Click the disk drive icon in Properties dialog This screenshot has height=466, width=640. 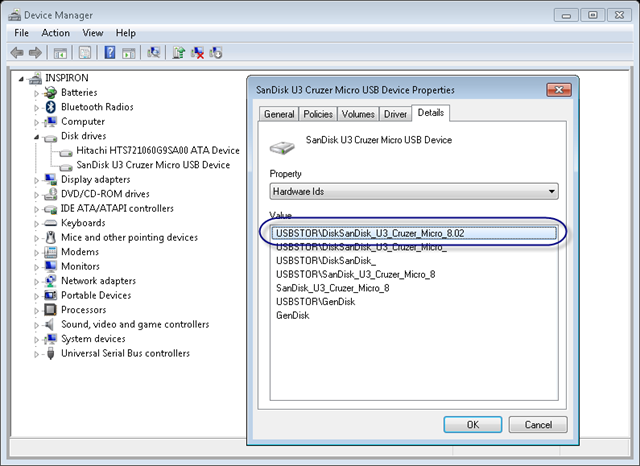(x=282, y=147)
